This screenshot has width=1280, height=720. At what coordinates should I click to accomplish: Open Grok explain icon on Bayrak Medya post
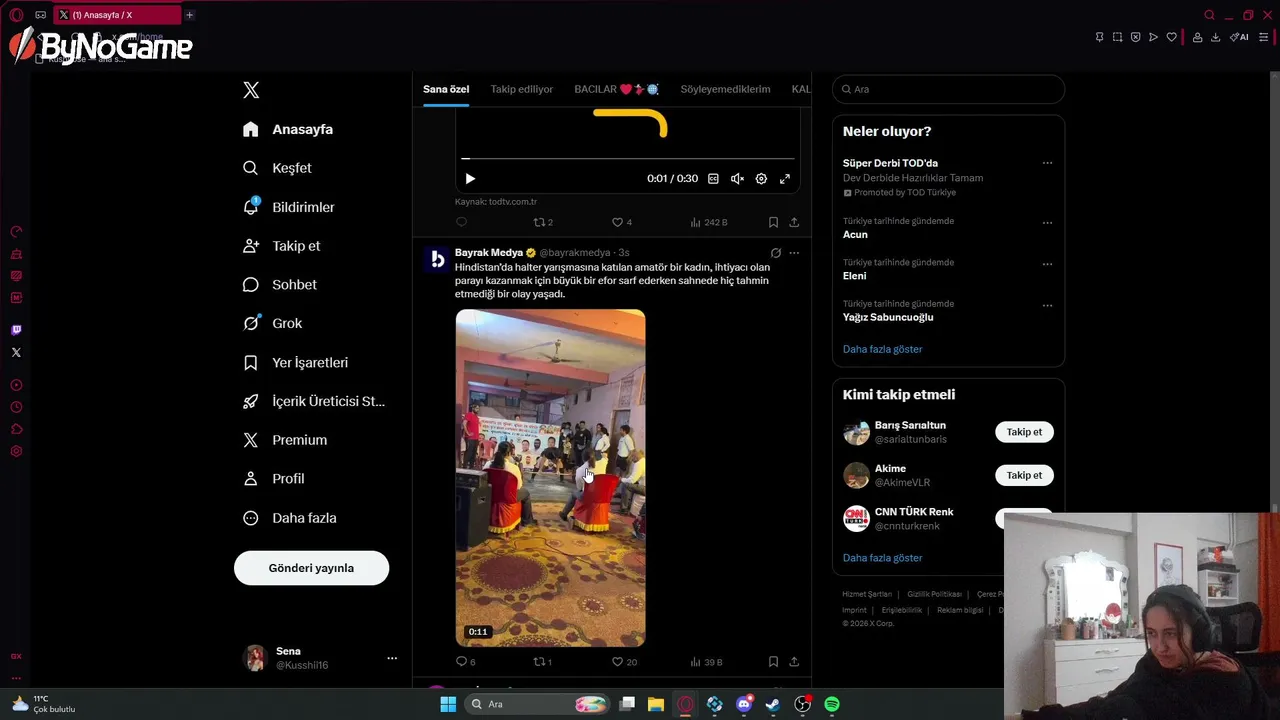point(776,253)
